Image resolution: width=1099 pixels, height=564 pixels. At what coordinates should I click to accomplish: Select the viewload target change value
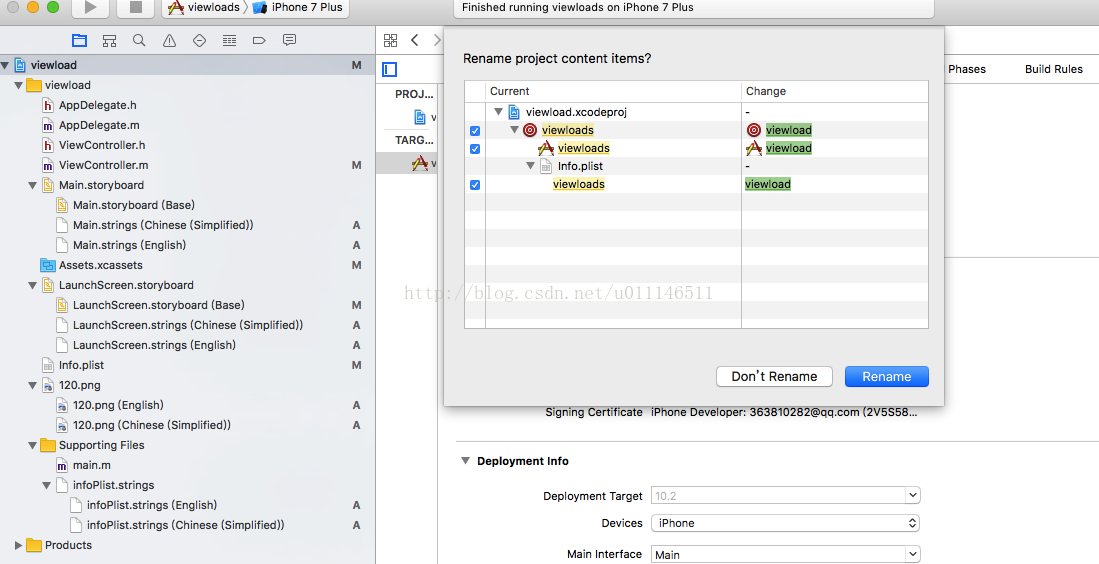789,130
